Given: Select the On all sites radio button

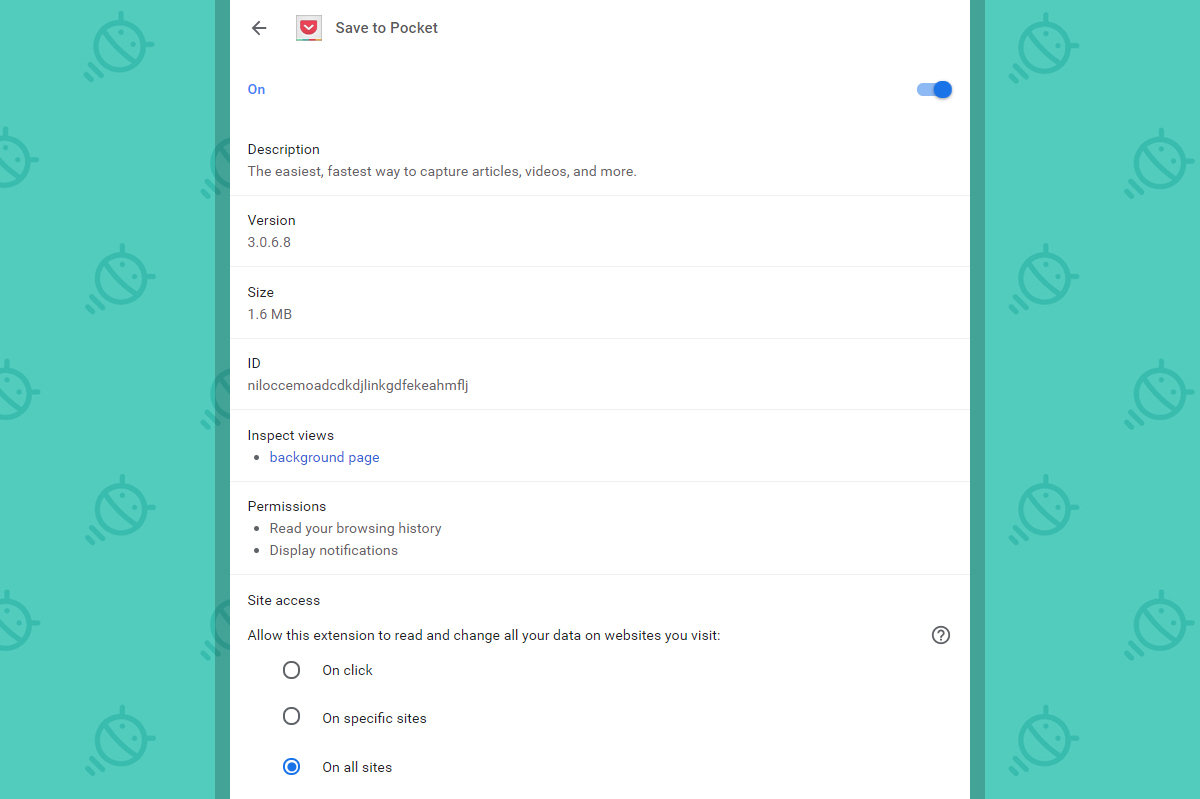Looking at the screenshot, I should [291, 767].
